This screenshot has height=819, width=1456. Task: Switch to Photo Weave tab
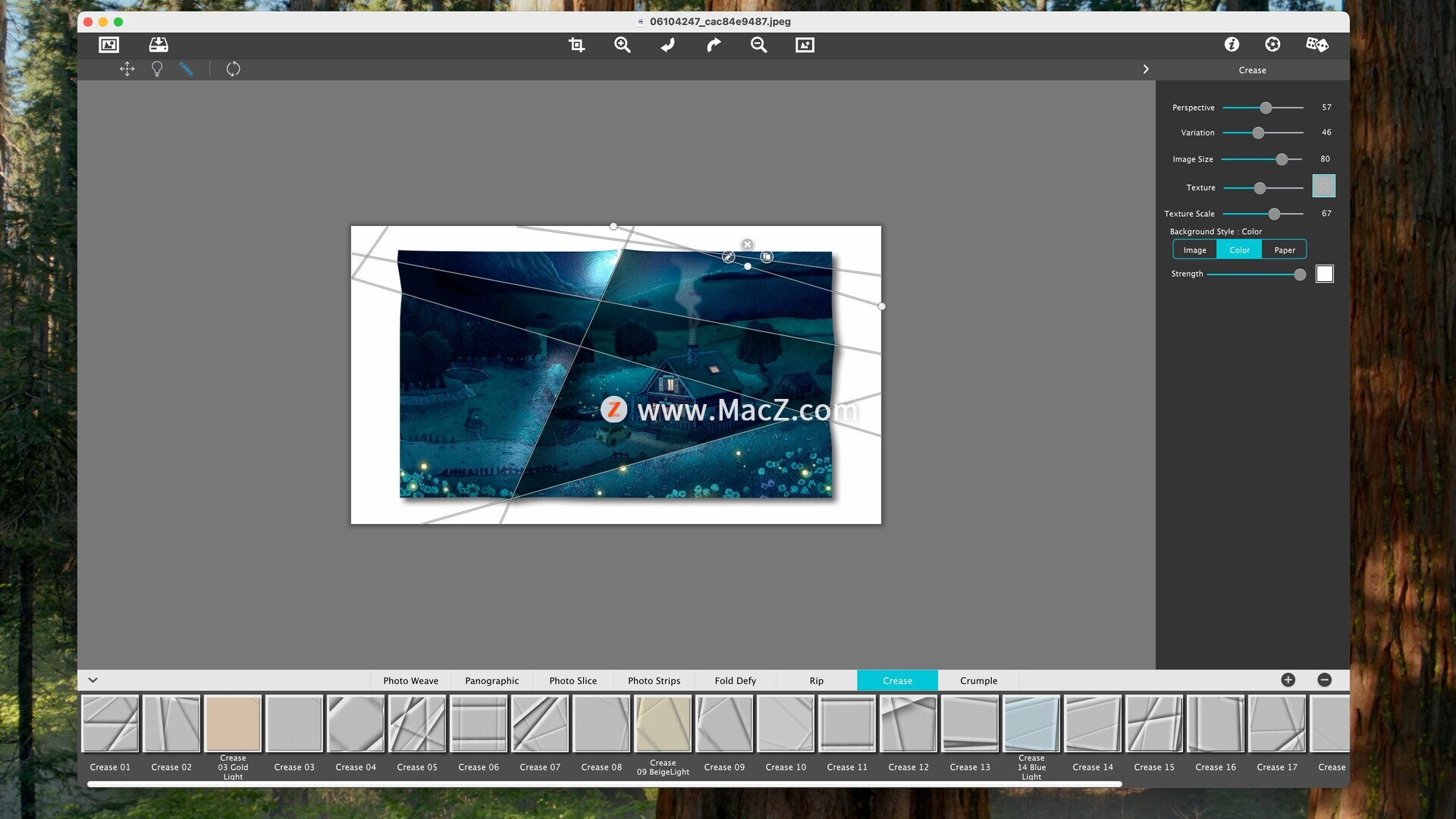[x=411, y=680]
